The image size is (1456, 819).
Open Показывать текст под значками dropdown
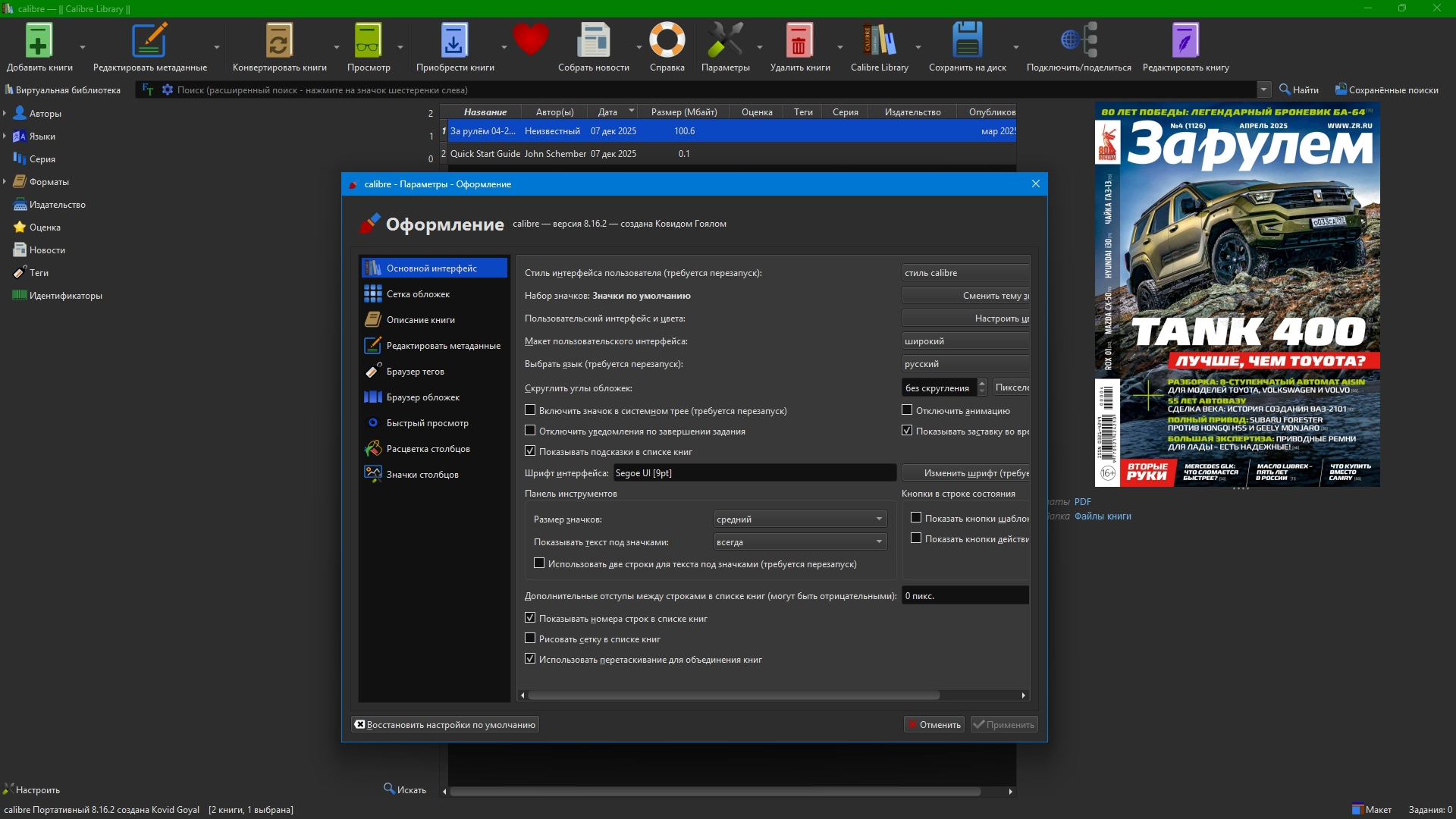[x=800, y=542]
